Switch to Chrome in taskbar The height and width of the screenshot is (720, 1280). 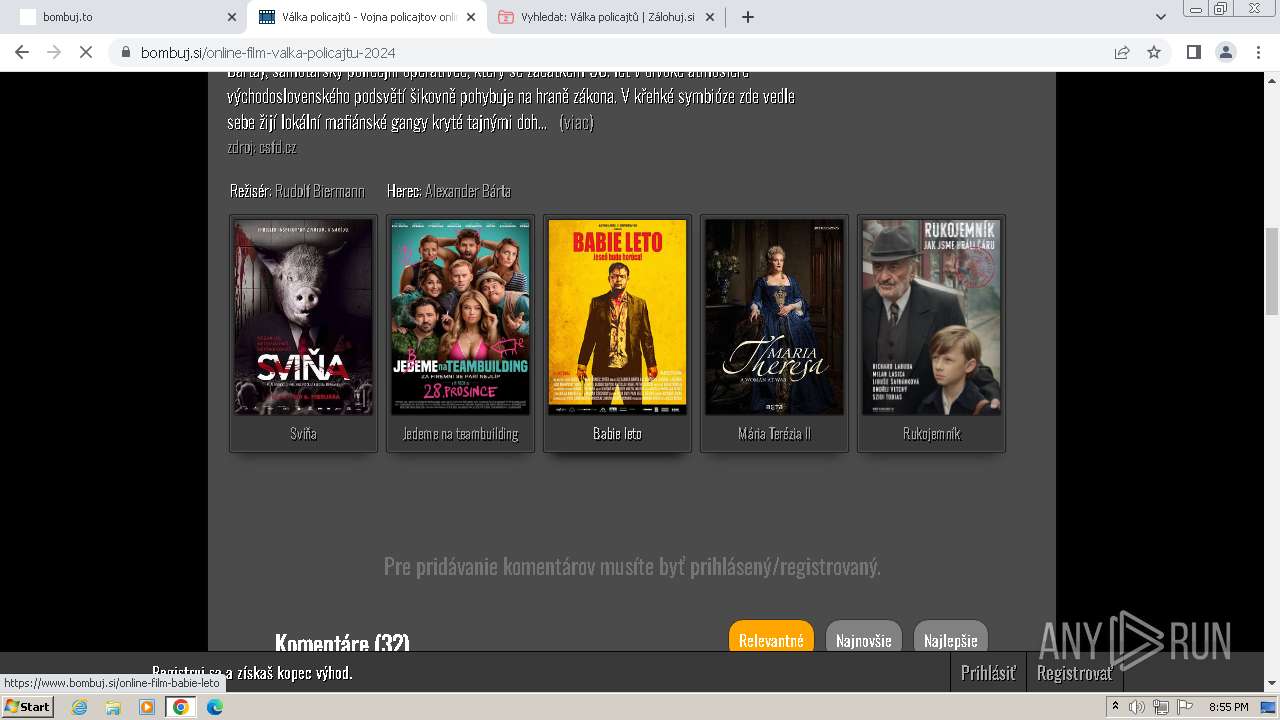(x=181, y=707)
